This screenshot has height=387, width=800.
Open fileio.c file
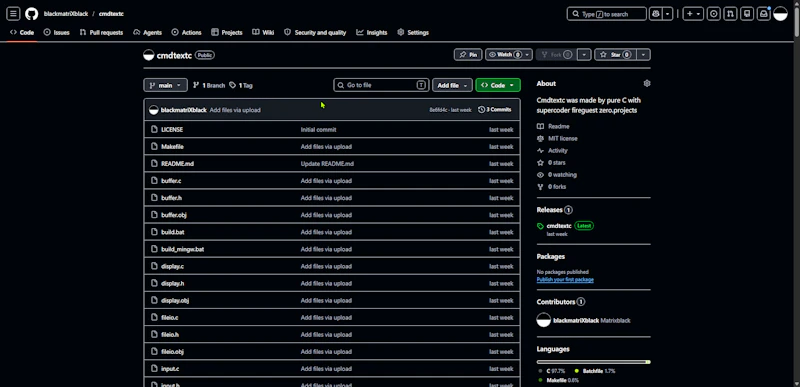tap(169, 318)
